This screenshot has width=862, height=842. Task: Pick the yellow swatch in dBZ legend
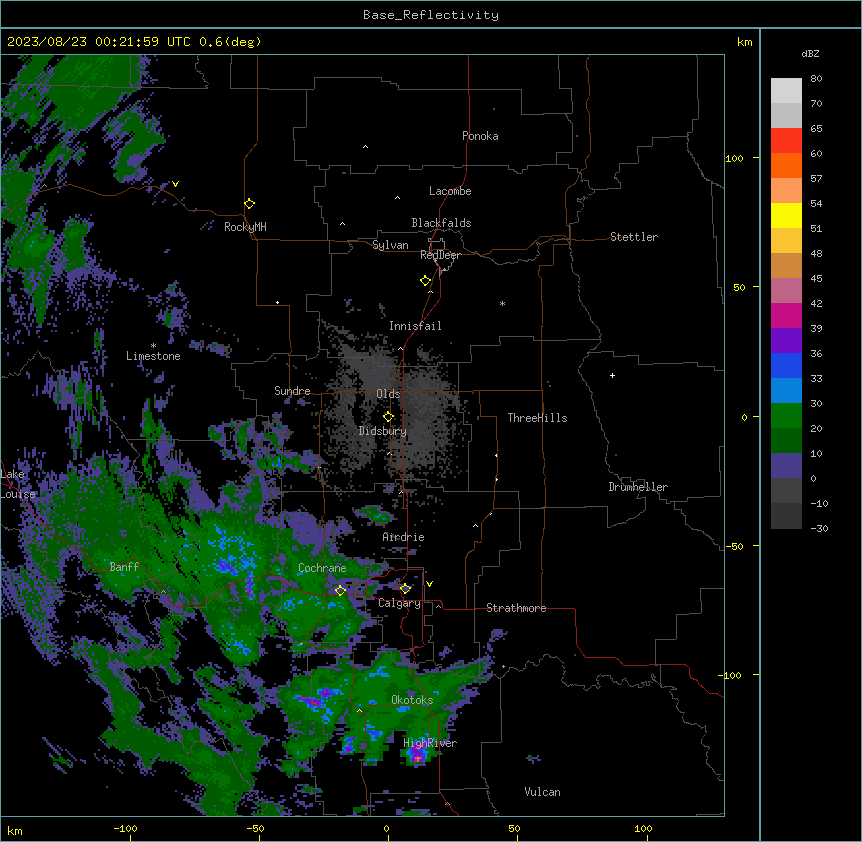coord(786,216)
